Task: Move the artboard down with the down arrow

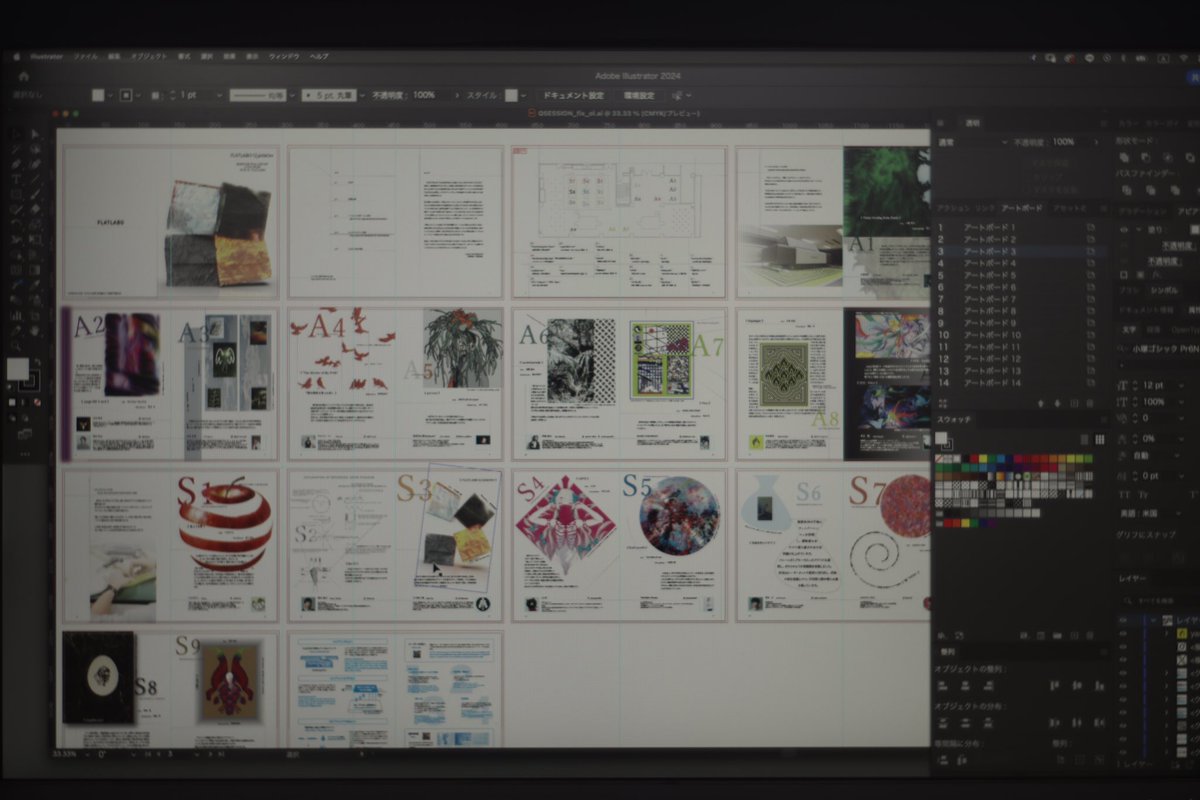Action: point(1057,403)
